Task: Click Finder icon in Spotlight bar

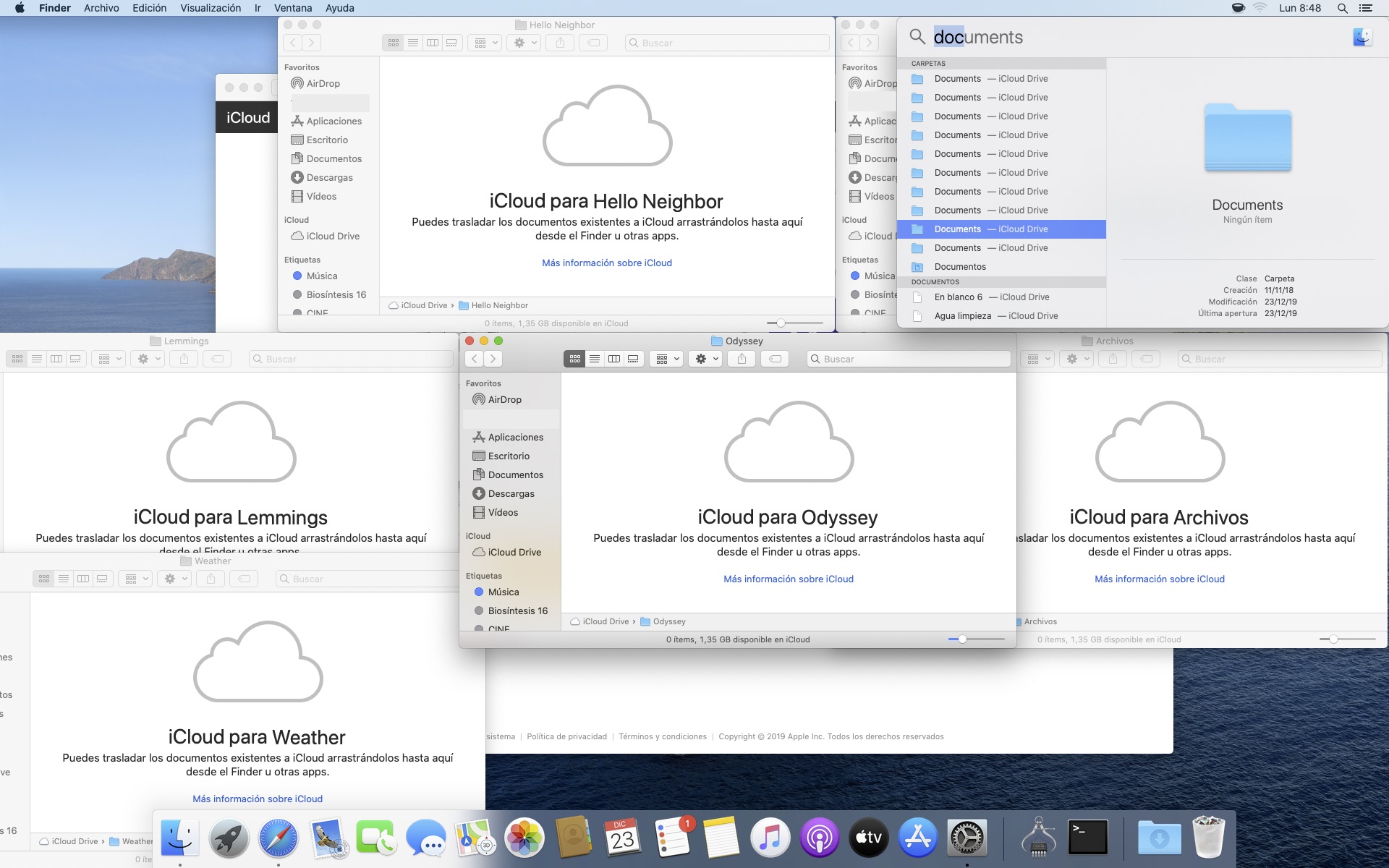Action: [x=1362, y=37]
